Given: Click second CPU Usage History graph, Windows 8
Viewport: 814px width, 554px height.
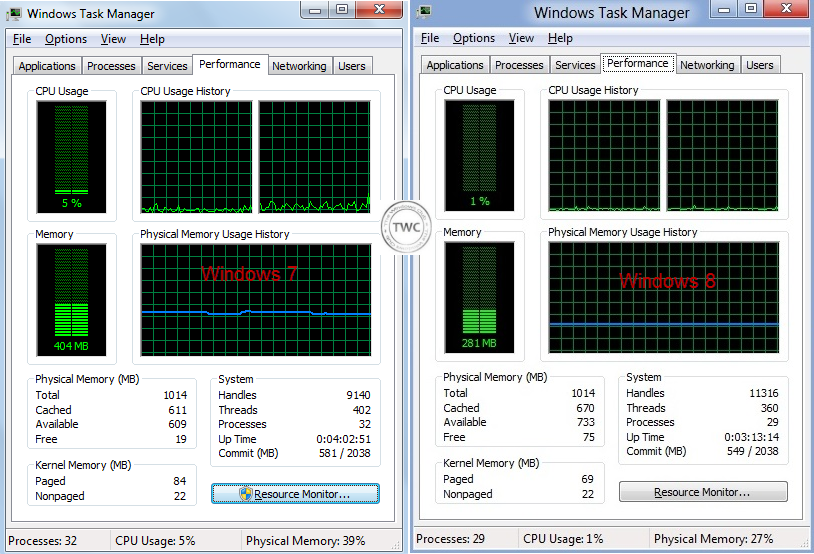Looking at the screenshot, I should [723, 155].
